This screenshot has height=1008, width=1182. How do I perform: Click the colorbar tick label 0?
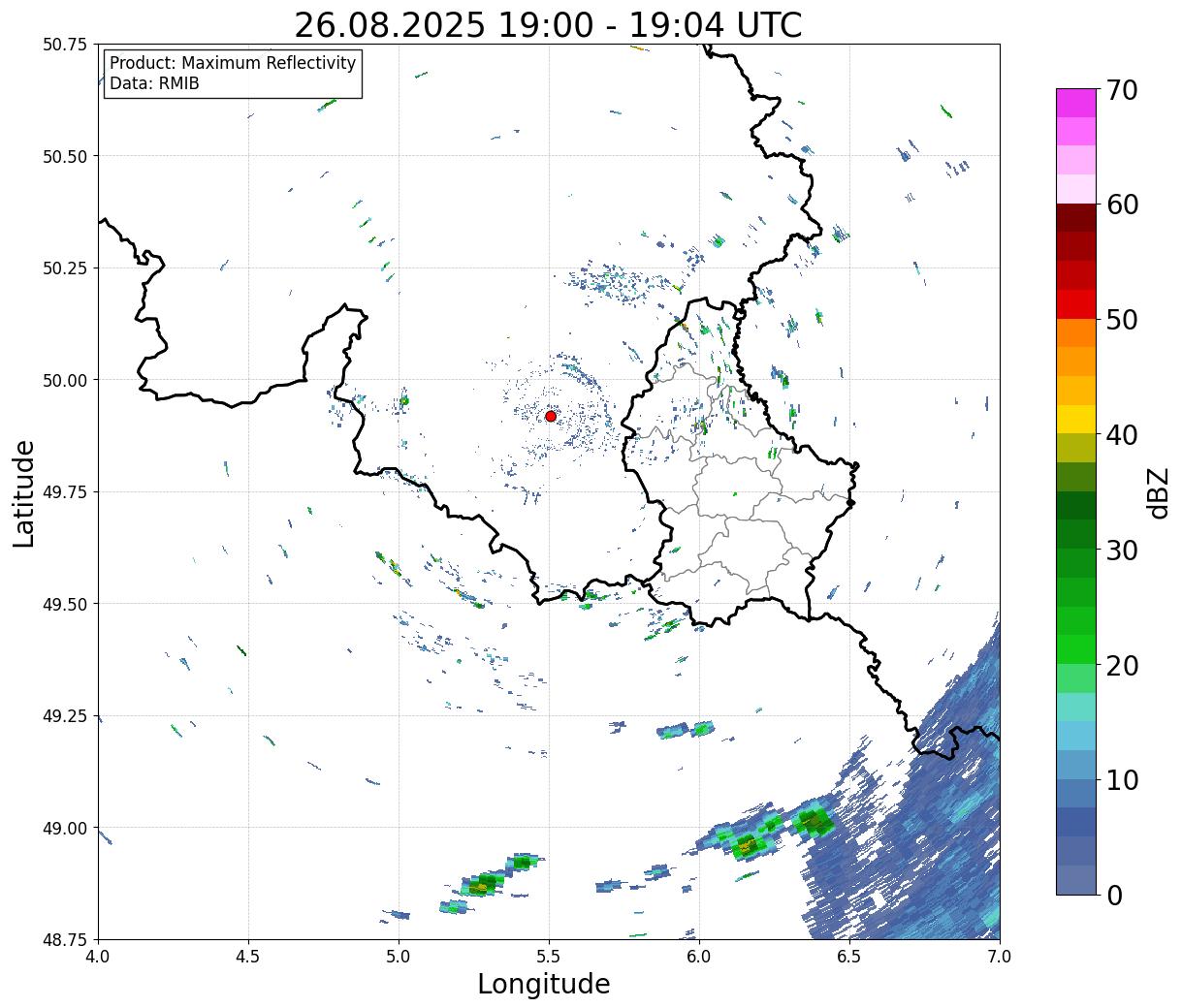click(1113, 896)
